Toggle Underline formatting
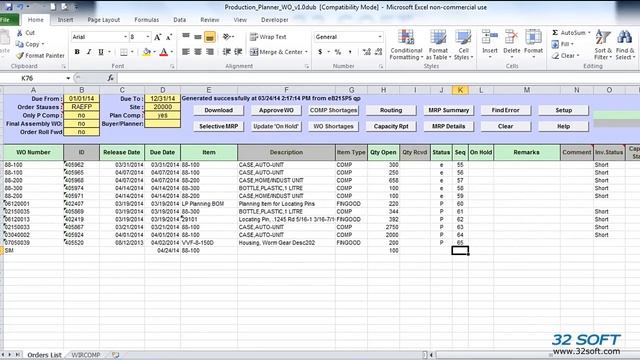 [101, 52]
